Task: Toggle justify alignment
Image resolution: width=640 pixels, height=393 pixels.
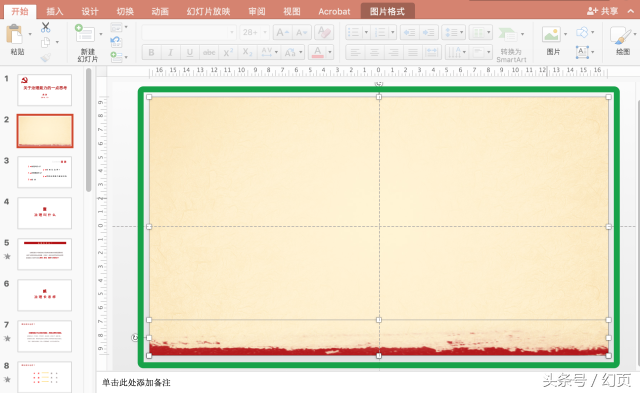Action: [413, 52]
